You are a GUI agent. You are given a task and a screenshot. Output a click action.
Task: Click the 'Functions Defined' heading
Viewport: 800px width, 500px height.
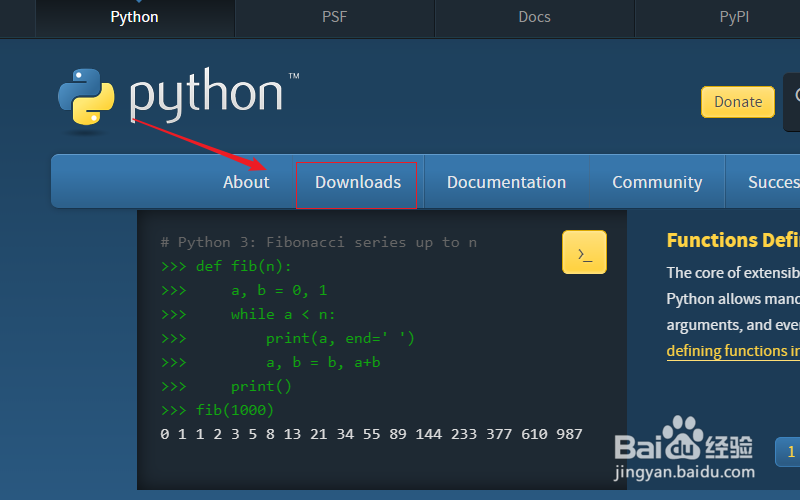click(x=733, y=240)
